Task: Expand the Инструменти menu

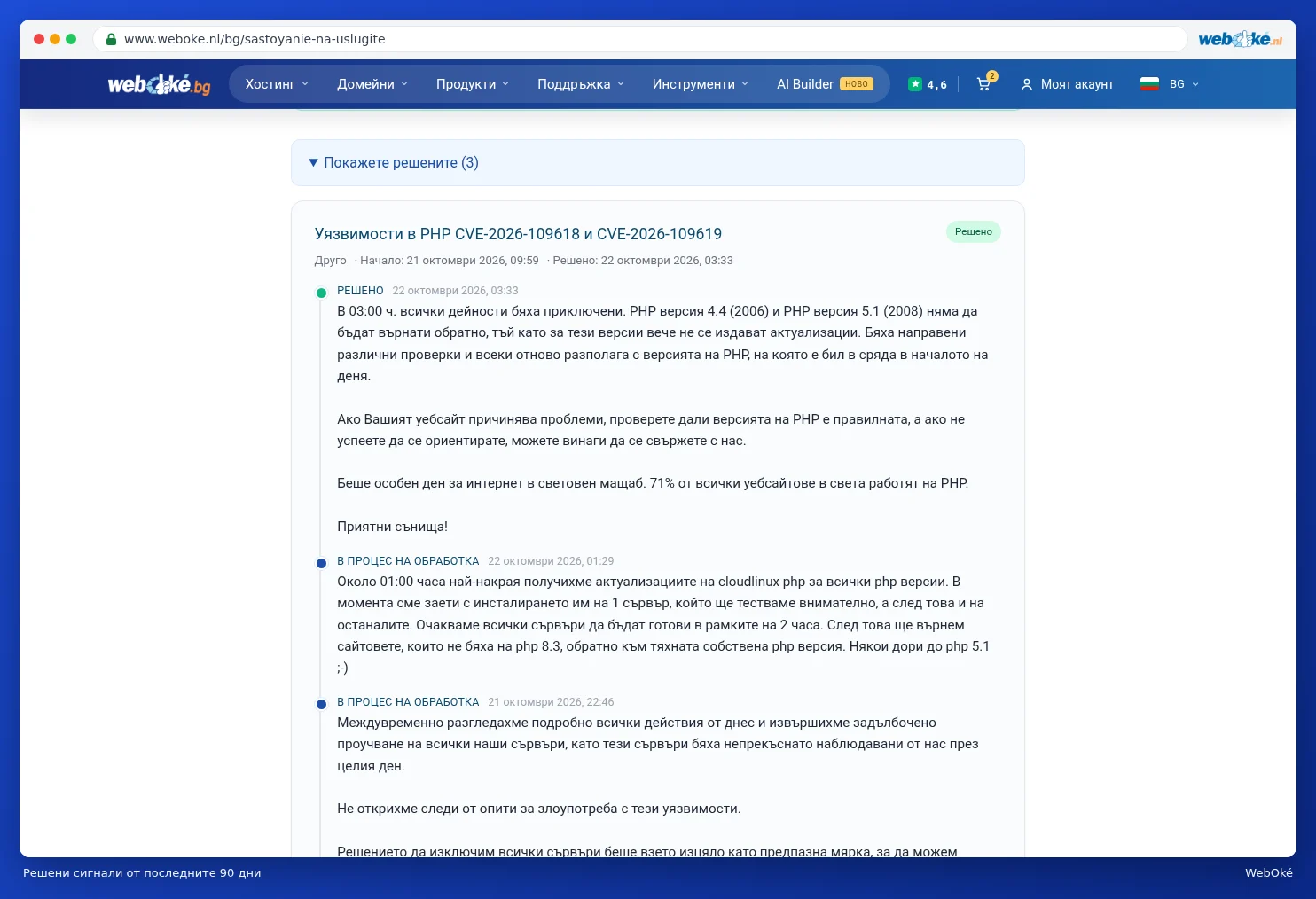Action: (x=701, y=84)
